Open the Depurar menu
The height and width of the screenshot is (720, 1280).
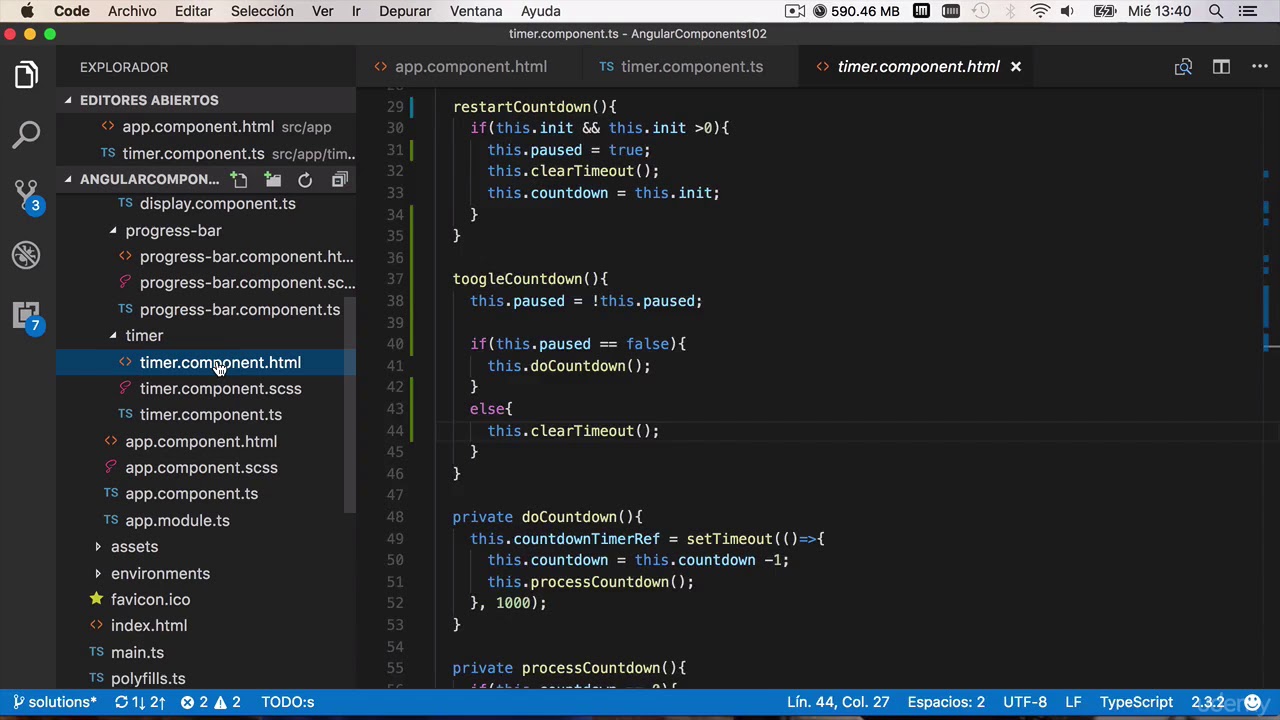[x=405, y=11]
